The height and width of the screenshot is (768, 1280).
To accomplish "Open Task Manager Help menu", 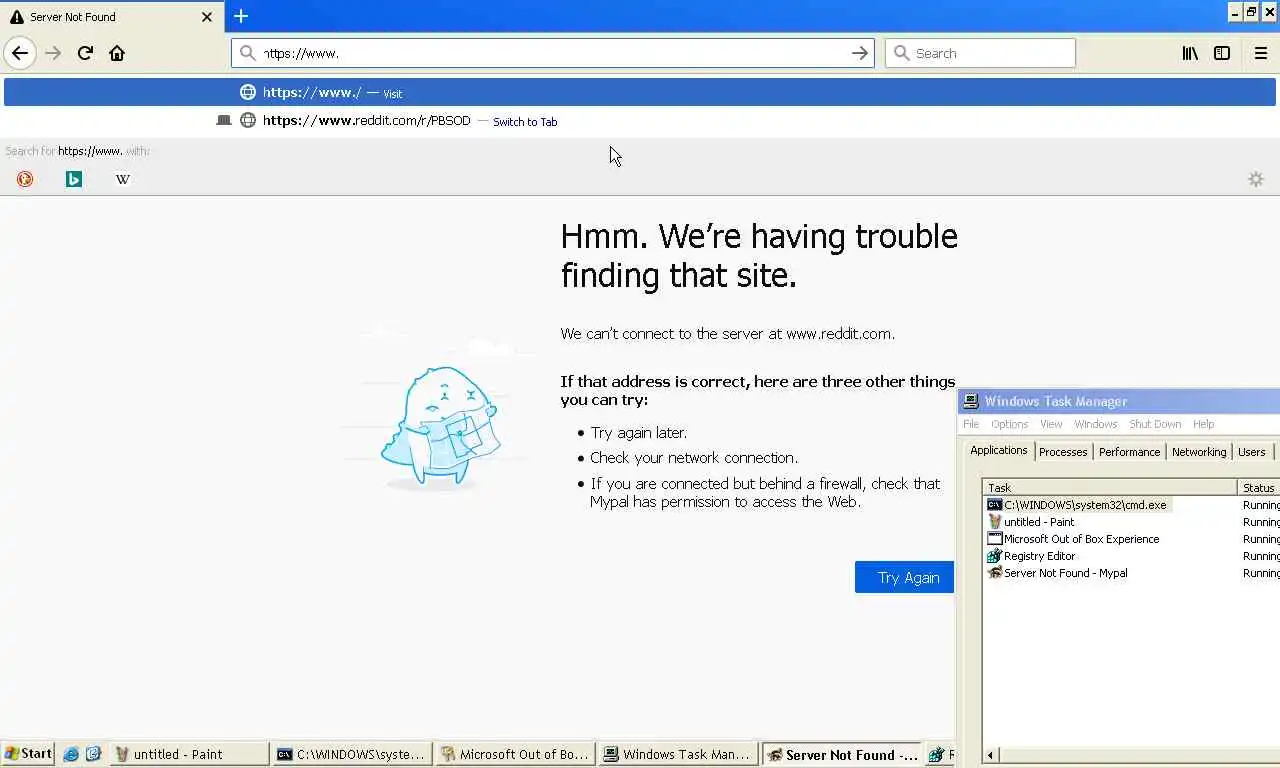I will (x=1204, y=424).
